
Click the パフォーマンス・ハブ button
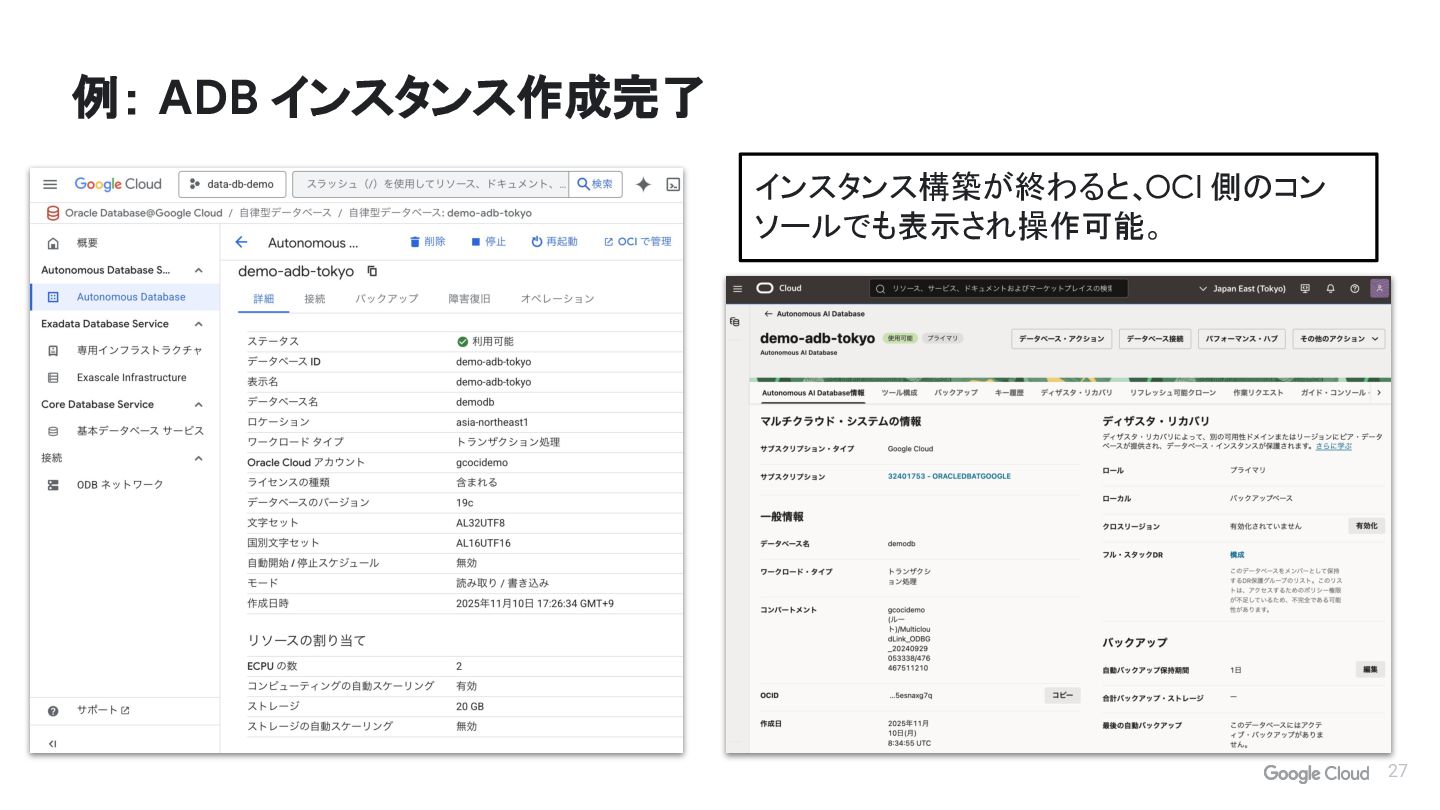click(1241, 339)
